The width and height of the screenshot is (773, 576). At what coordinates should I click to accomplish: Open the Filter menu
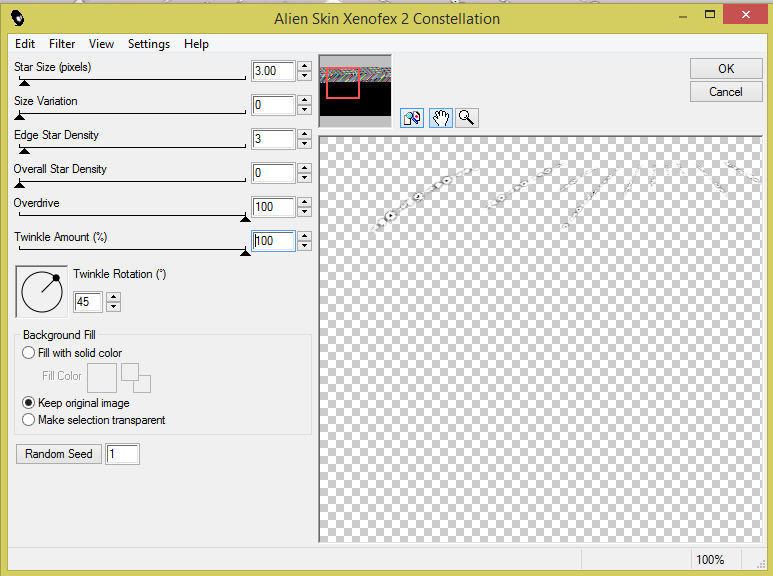tap(62, 44)
